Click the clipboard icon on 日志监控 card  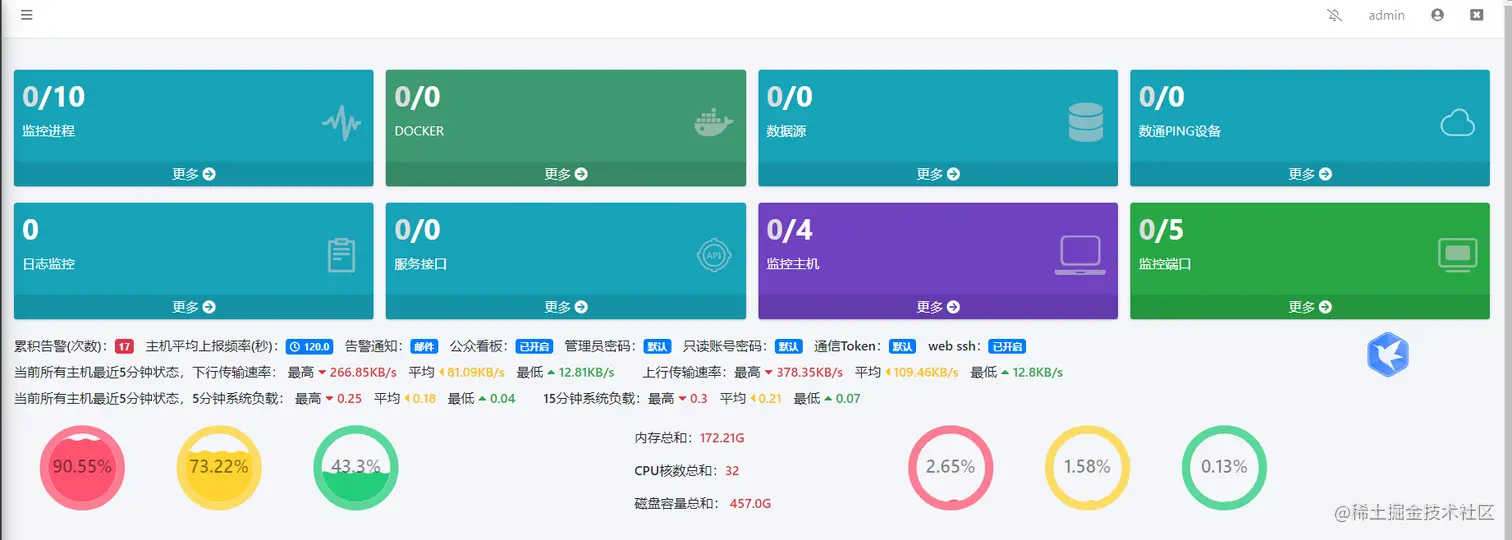click(x=341, y=255)
